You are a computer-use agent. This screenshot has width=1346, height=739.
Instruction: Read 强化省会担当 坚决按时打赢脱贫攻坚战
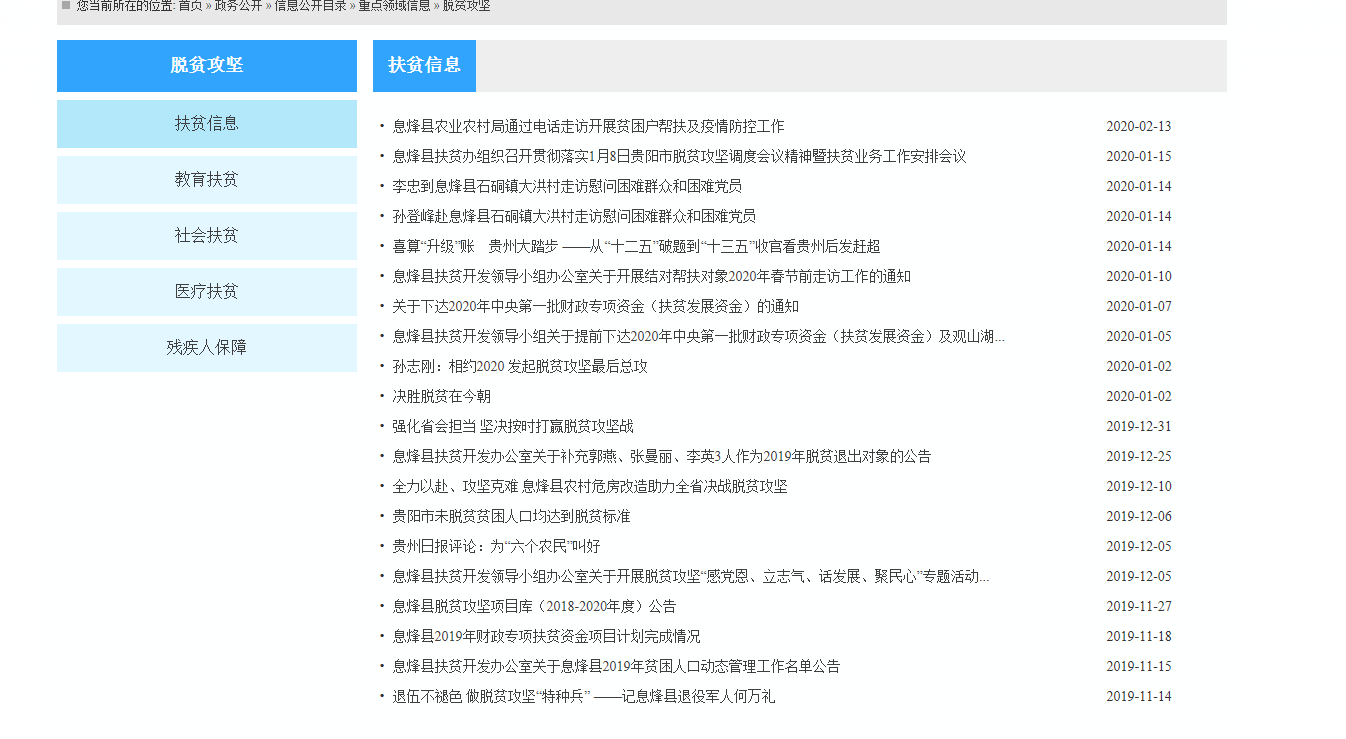512,427
